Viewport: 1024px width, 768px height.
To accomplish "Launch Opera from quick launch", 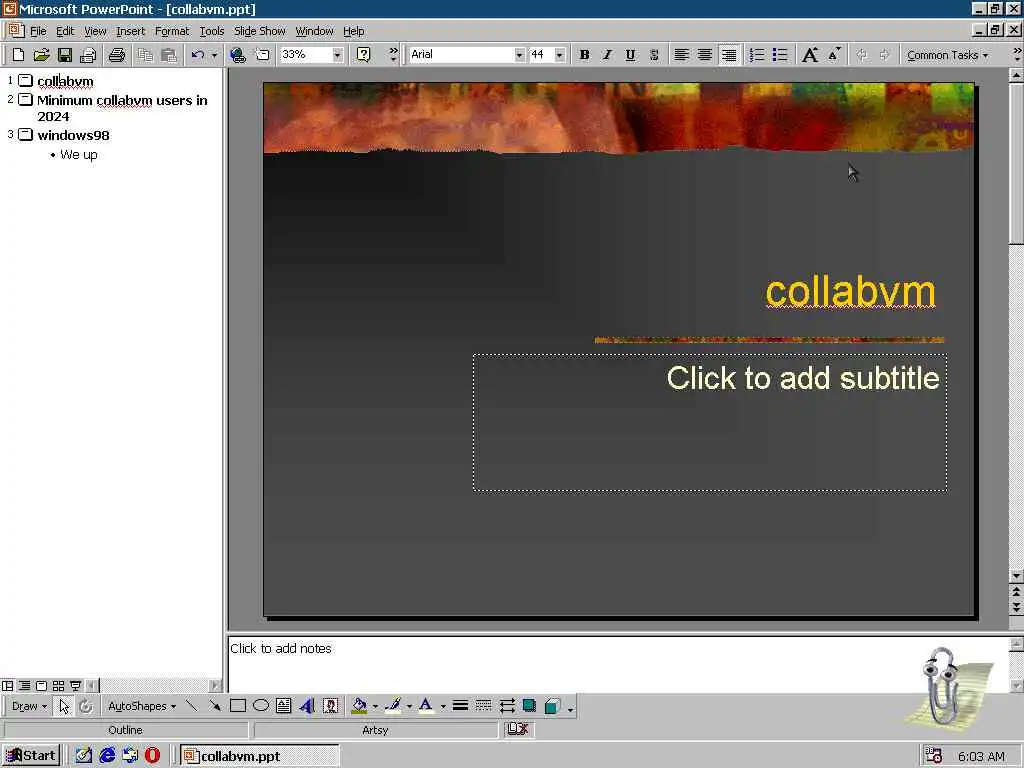I will point(152,756).
